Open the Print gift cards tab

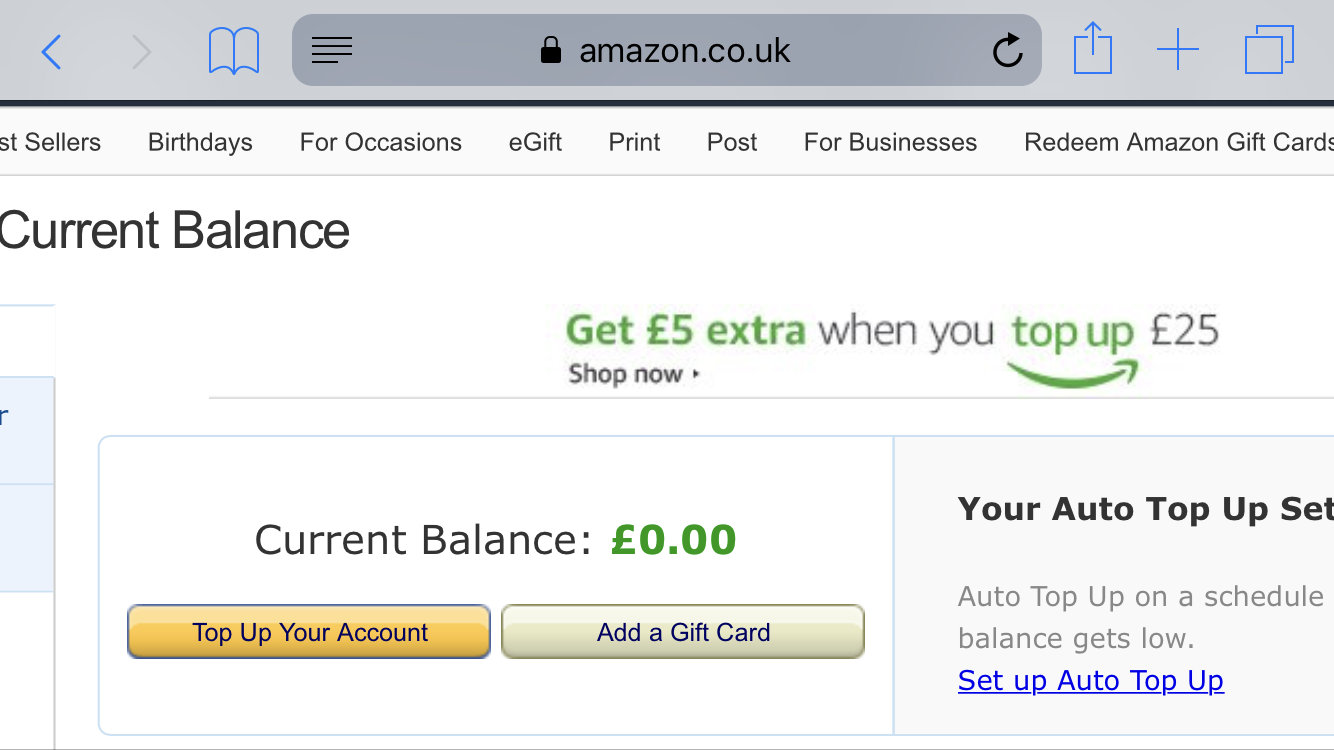click(x=634, y=142)
